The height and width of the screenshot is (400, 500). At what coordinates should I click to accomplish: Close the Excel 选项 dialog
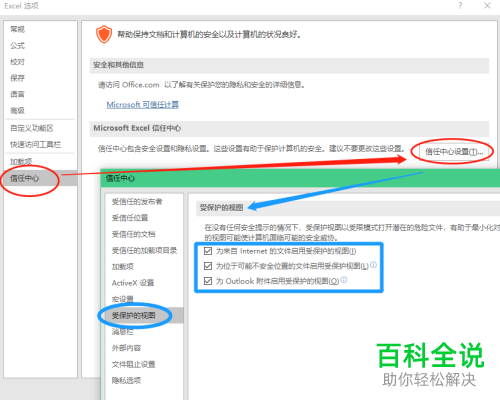[x=487, y=6]
